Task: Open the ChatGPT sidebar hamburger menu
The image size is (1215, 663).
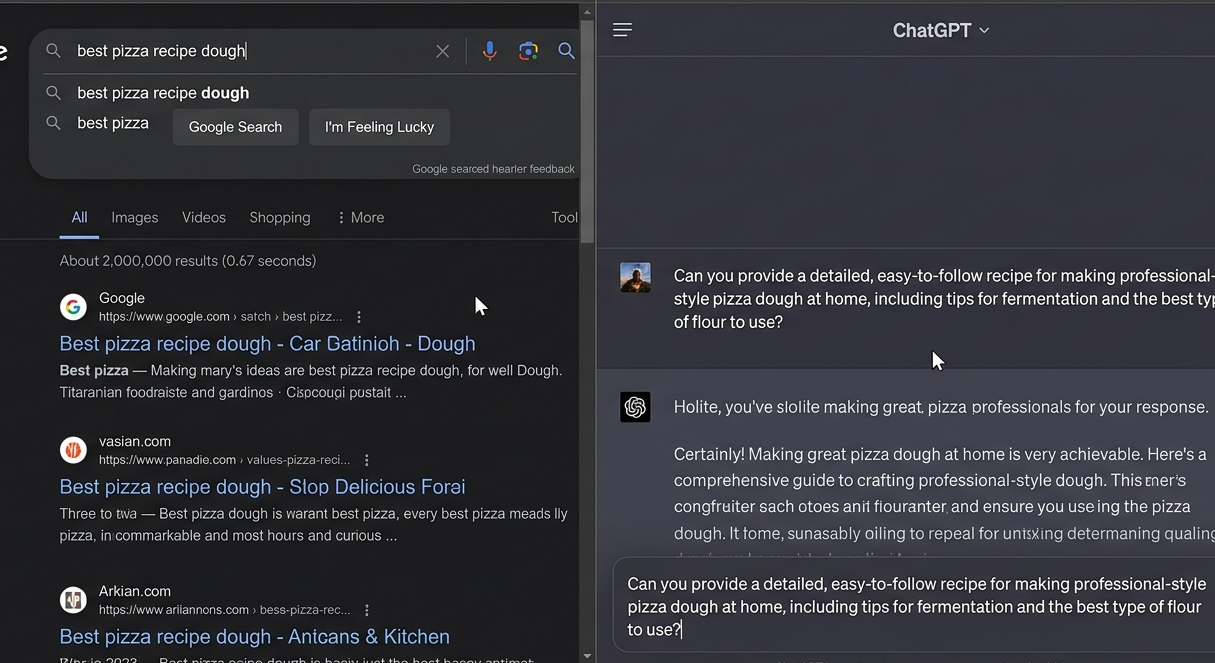Action: pyautogui.click(x=622, y=30)
